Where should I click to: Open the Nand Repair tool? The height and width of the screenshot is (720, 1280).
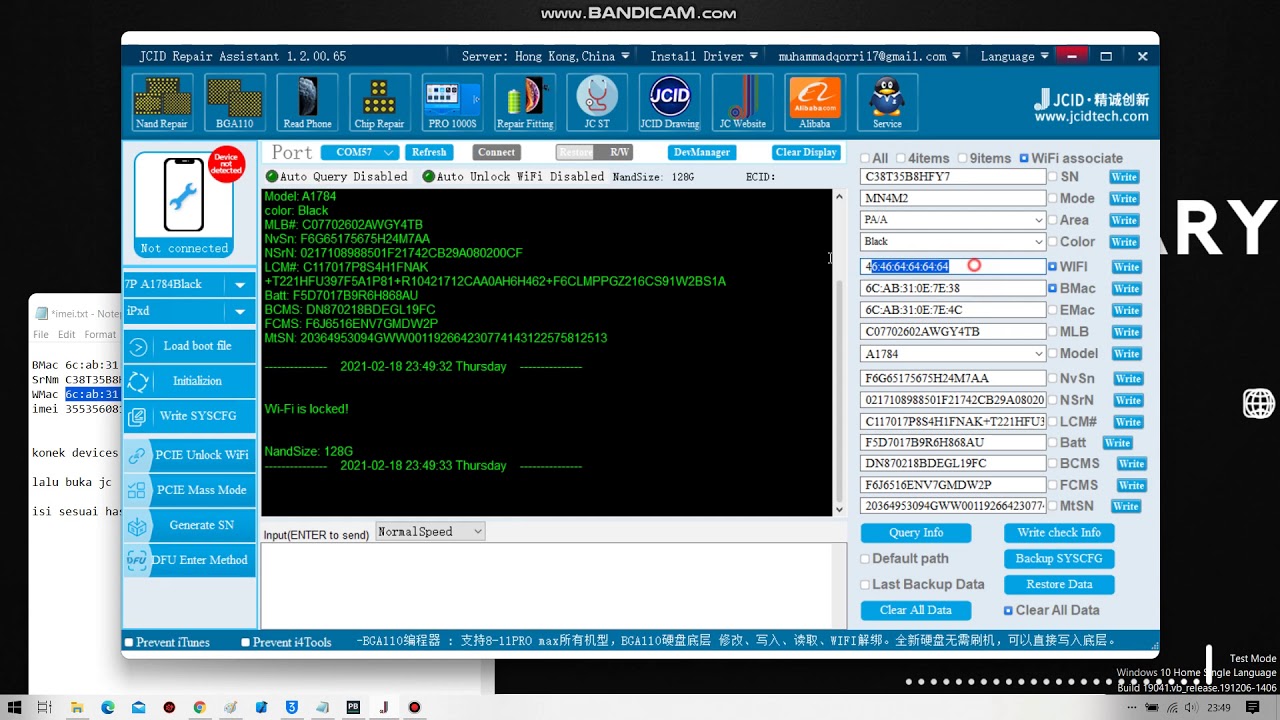[x=162, y=102]
